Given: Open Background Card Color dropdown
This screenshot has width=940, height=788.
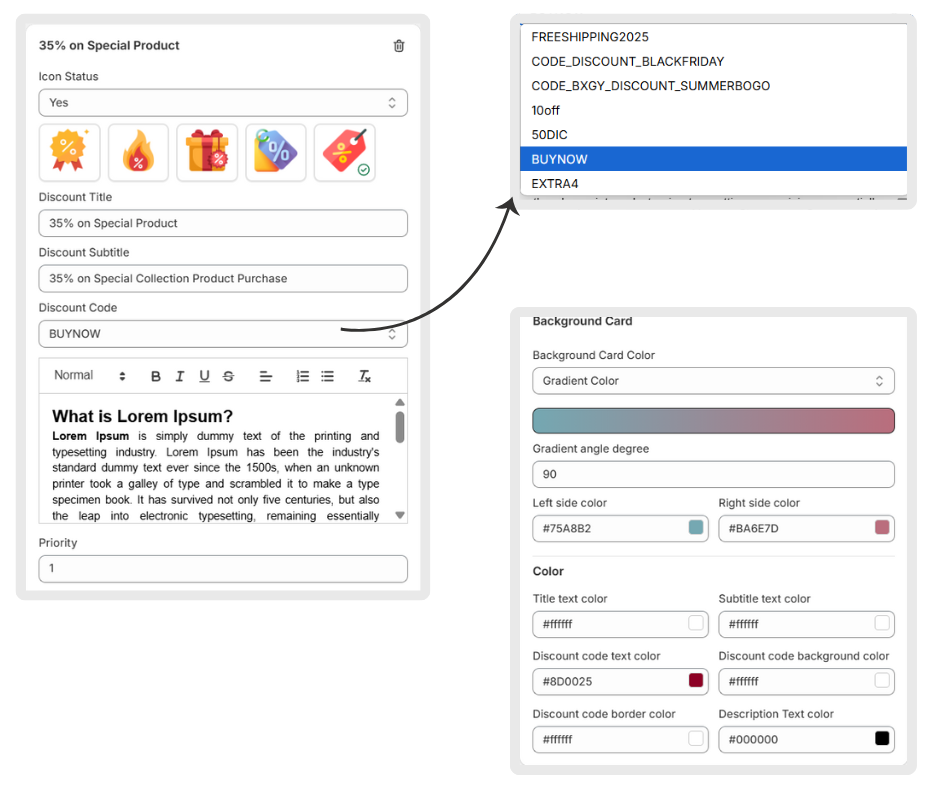Looking at the screenshot, I should [x=713, y=381].
